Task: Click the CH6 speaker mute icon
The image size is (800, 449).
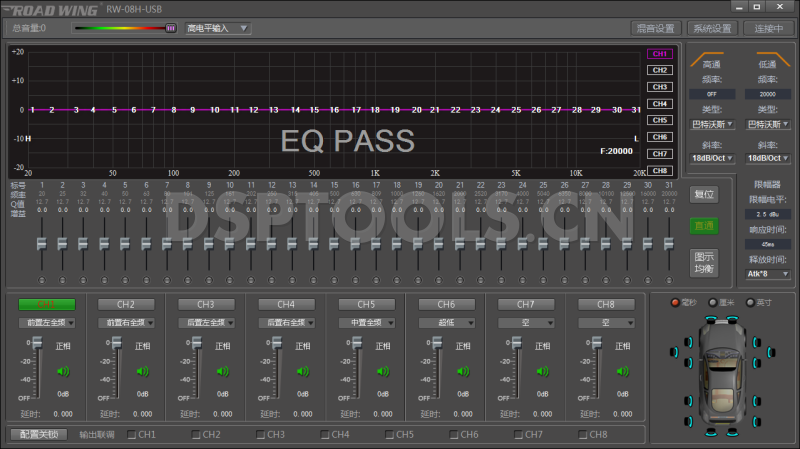Action: coord(462,371)
